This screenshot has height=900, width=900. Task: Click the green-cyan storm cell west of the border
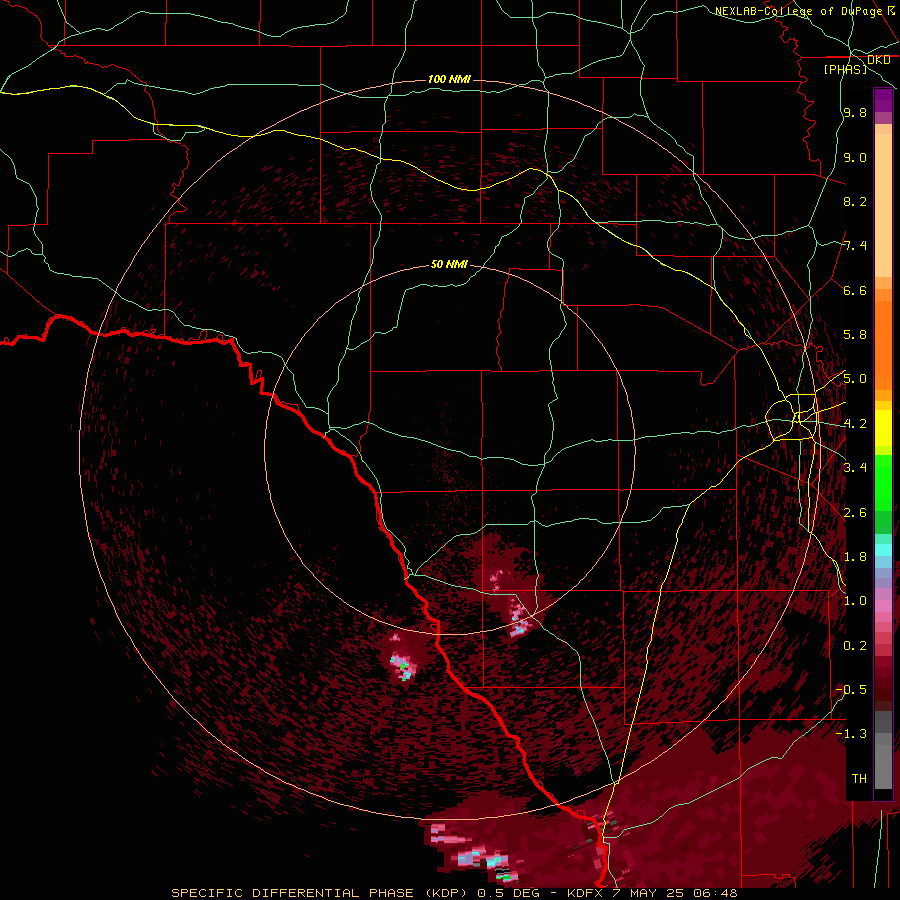(x=402, y=666)
